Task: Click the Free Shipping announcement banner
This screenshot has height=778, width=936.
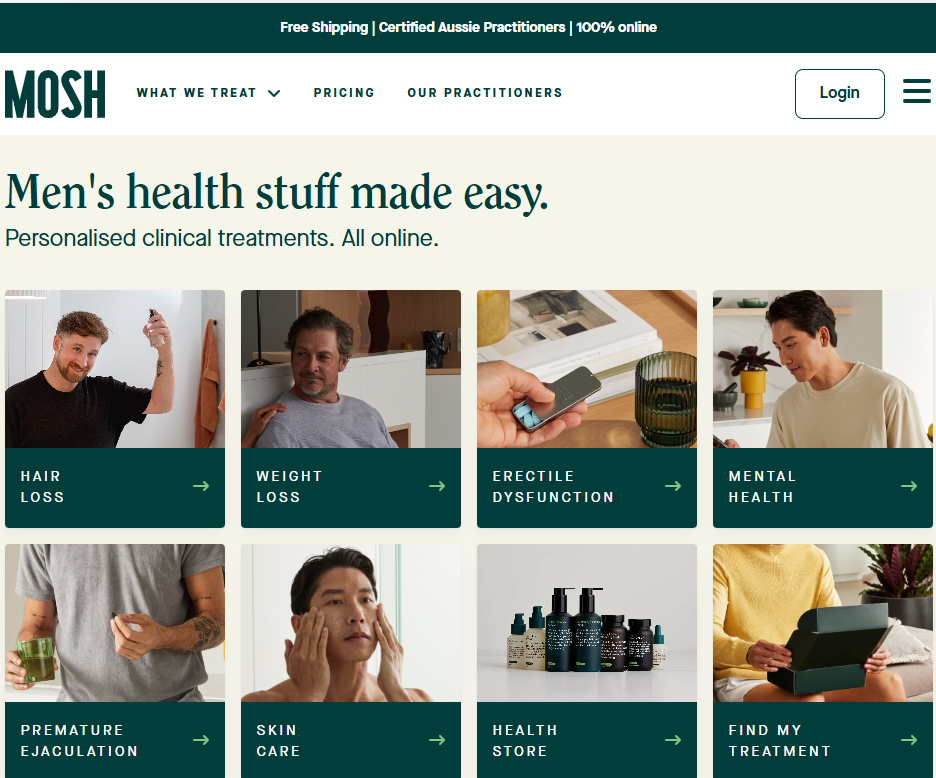Action: 468,27
